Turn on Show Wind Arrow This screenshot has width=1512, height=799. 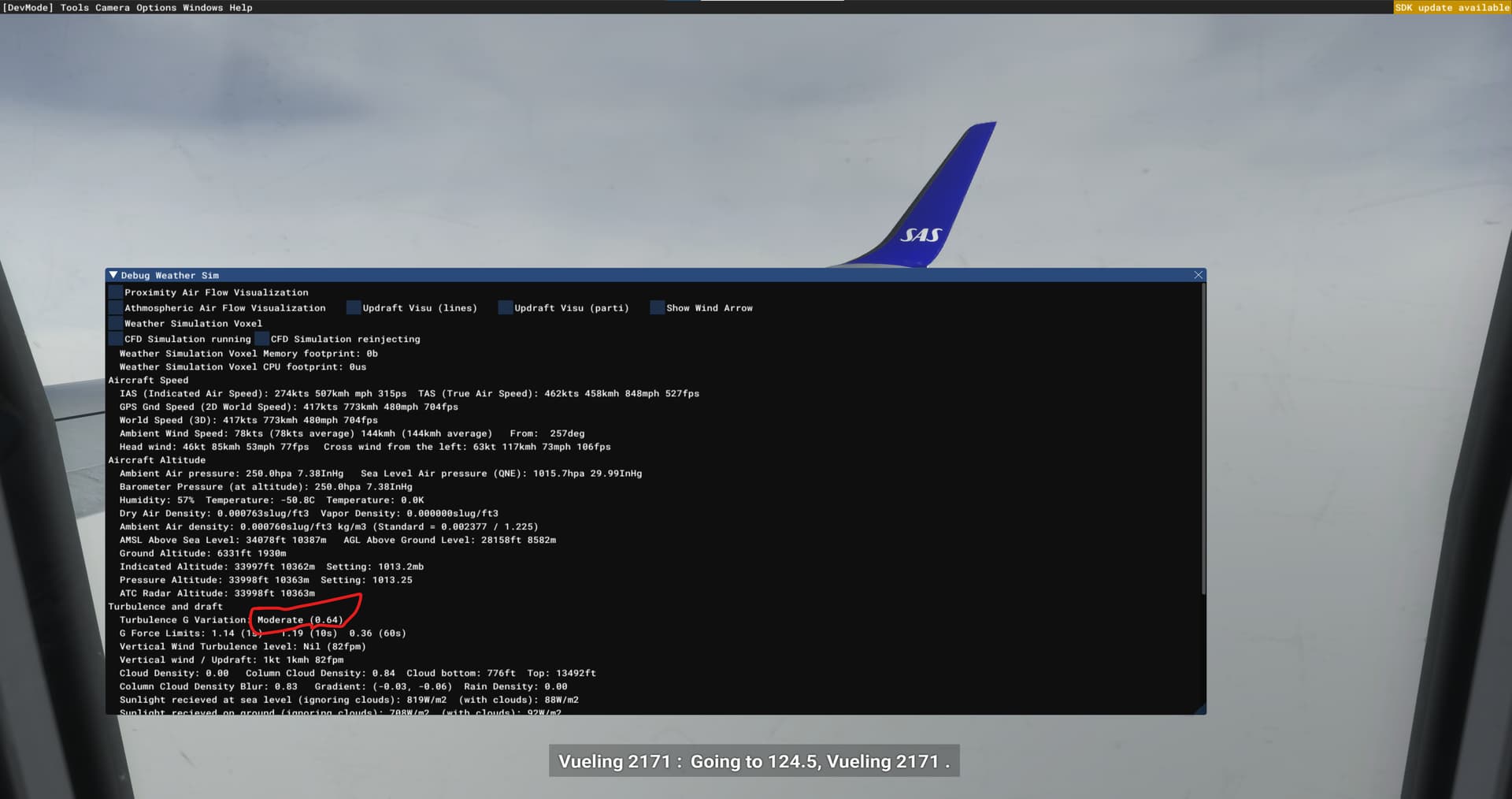pos(658,308)
